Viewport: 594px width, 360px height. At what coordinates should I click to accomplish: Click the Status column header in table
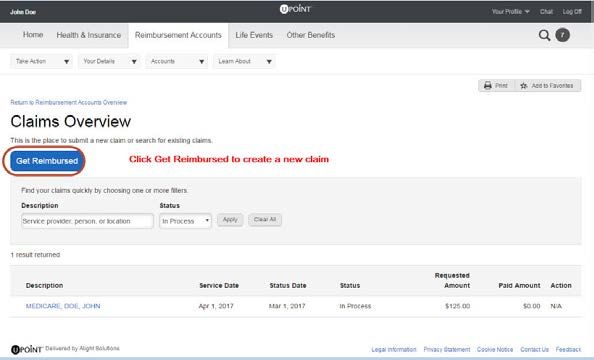coord(350,286)
